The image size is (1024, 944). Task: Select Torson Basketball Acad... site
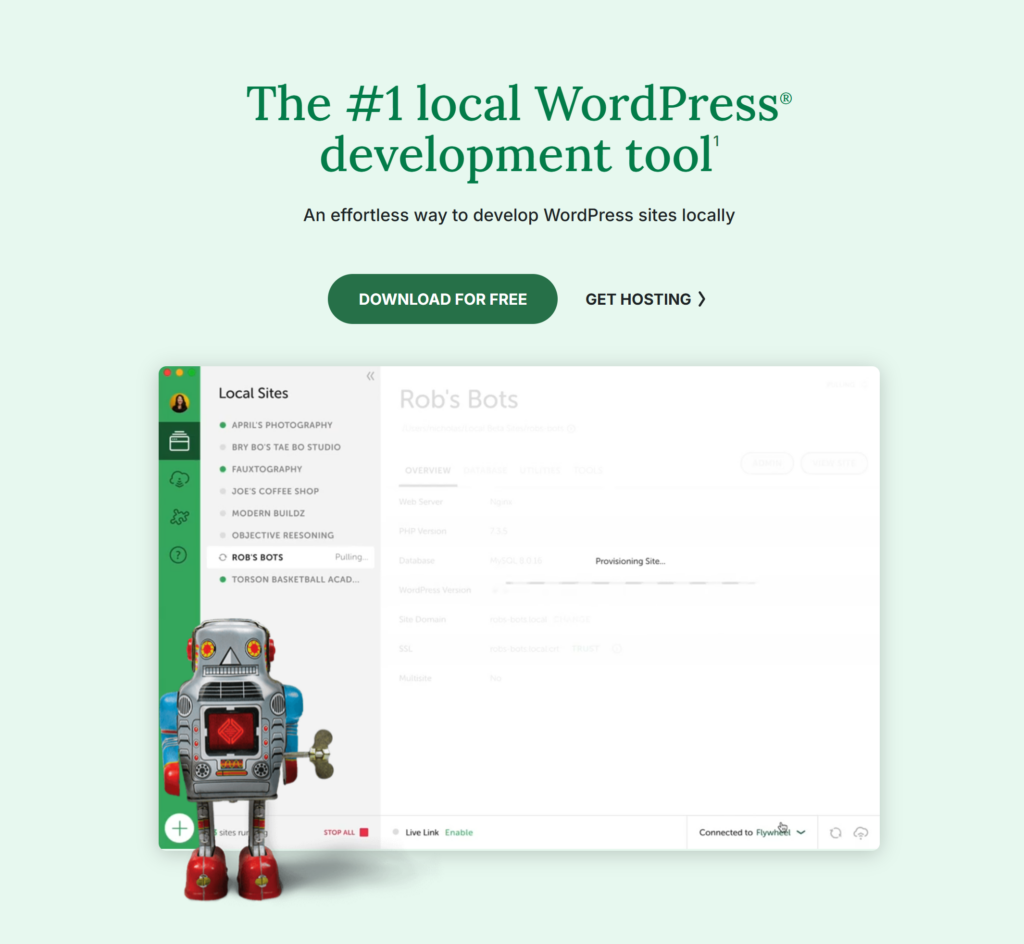click(x=295, y=580)
